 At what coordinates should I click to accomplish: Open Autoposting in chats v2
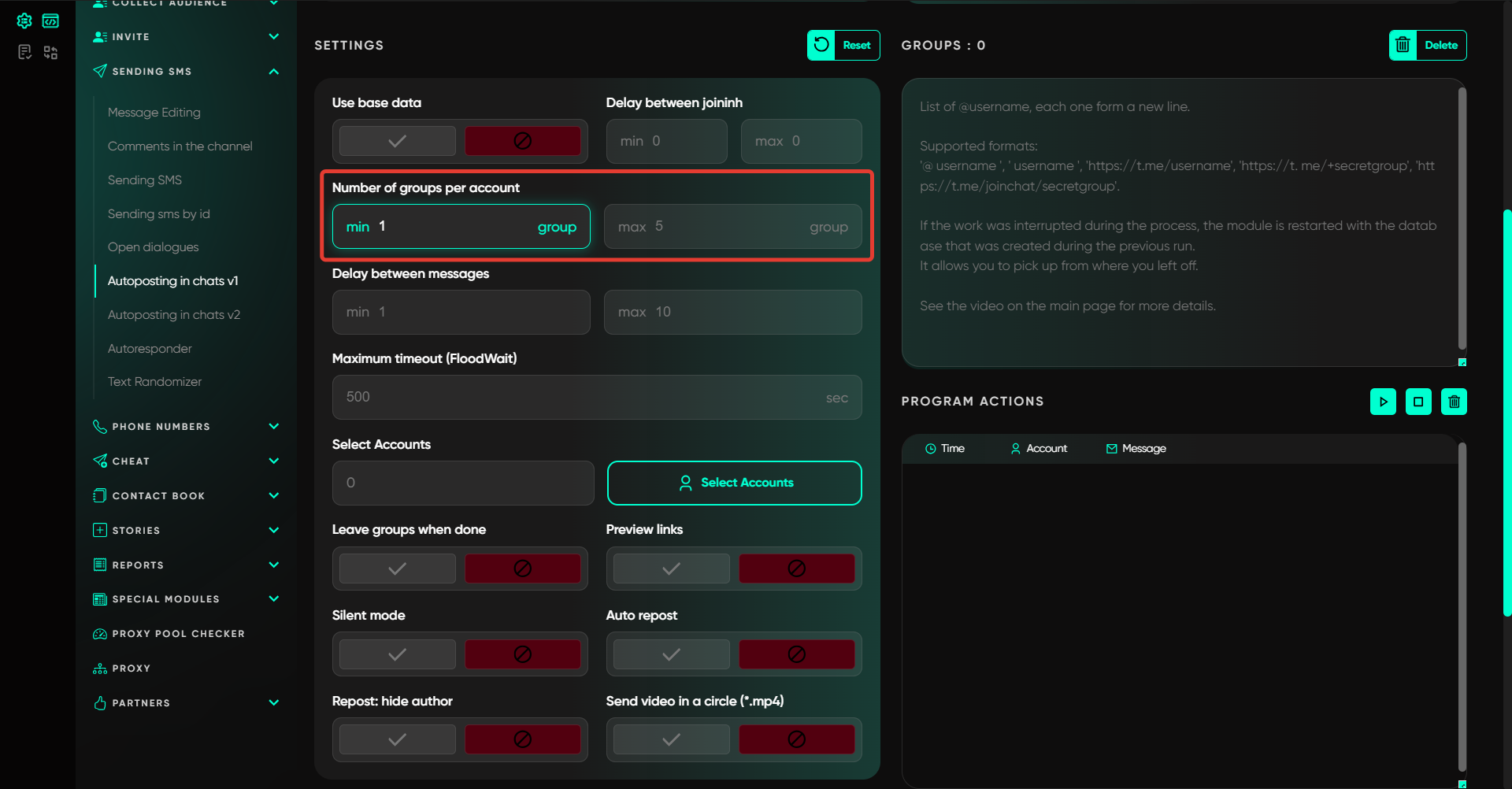174,315
